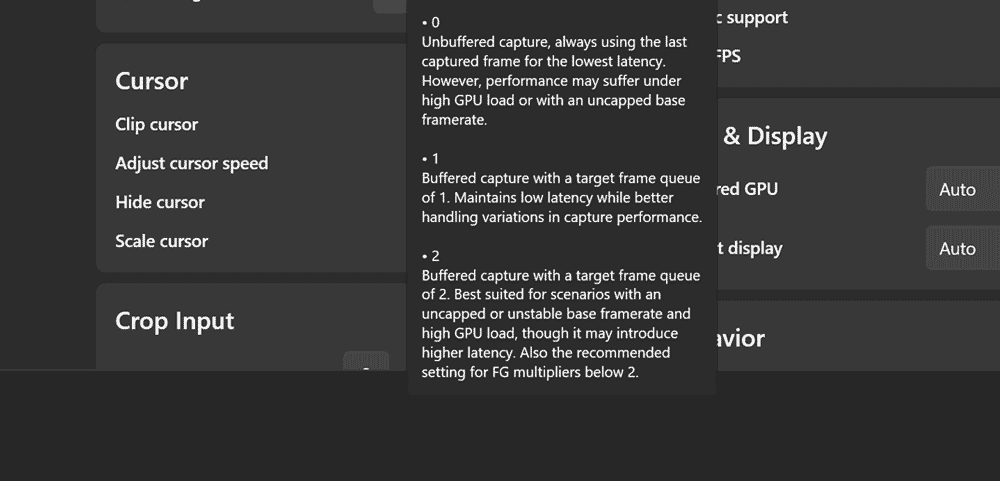Click the Crop Input section heading
This screenshot has width=1000, height=481.
175,321
